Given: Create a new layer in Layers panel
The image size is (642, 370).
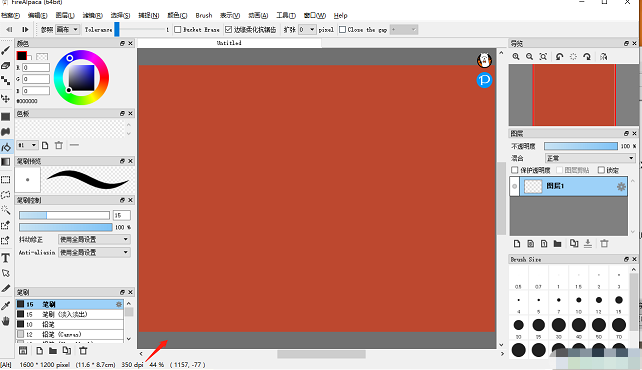Looking at the screenshot, I should point(517,244).
